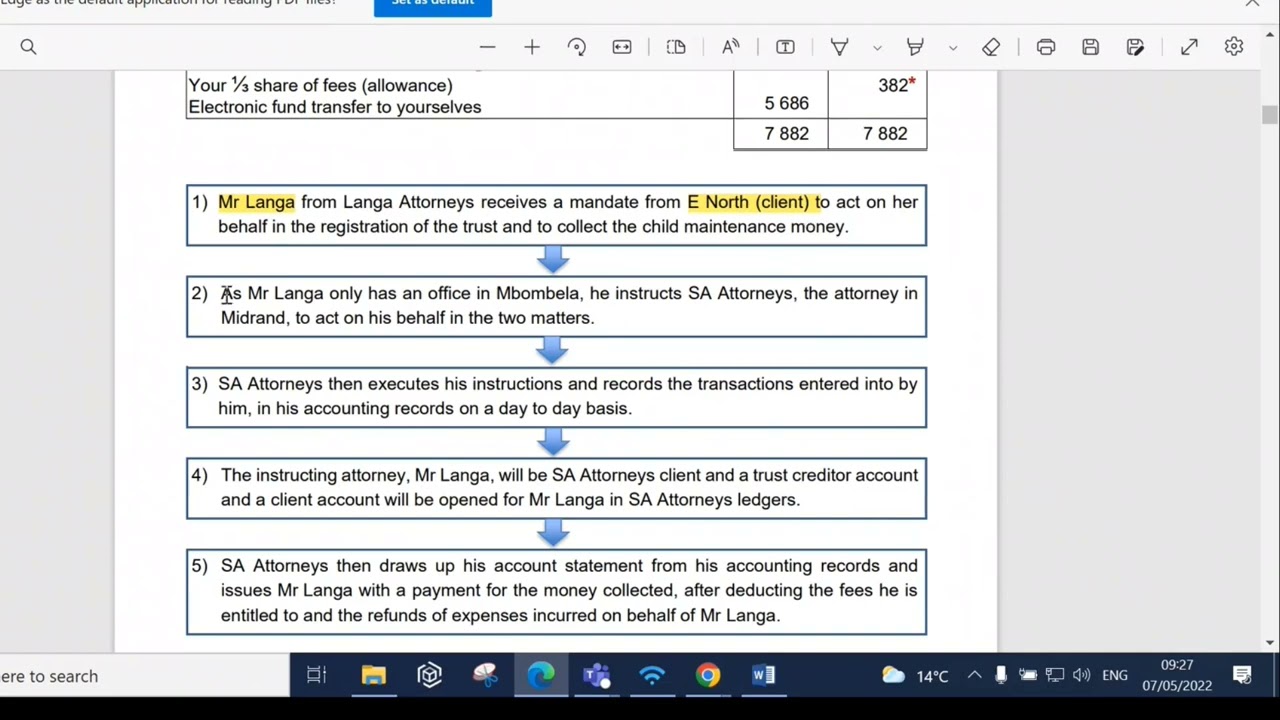
Task: Open Microsoft Teams from the taskbar
Action: point(597,676)
